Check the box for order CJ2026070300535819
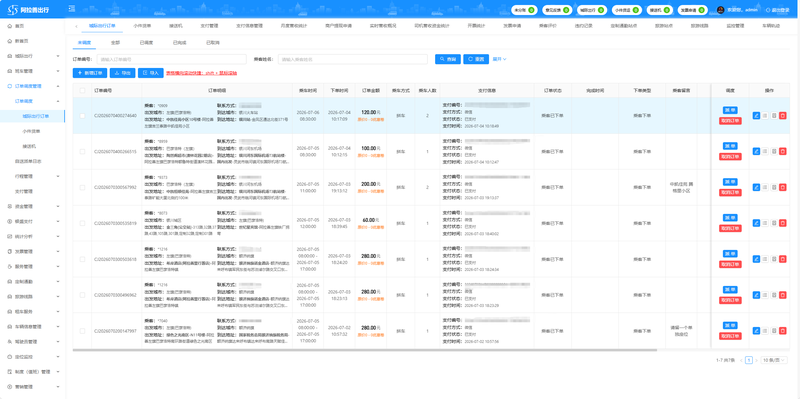The image size is (800, 399). [83, 223]
